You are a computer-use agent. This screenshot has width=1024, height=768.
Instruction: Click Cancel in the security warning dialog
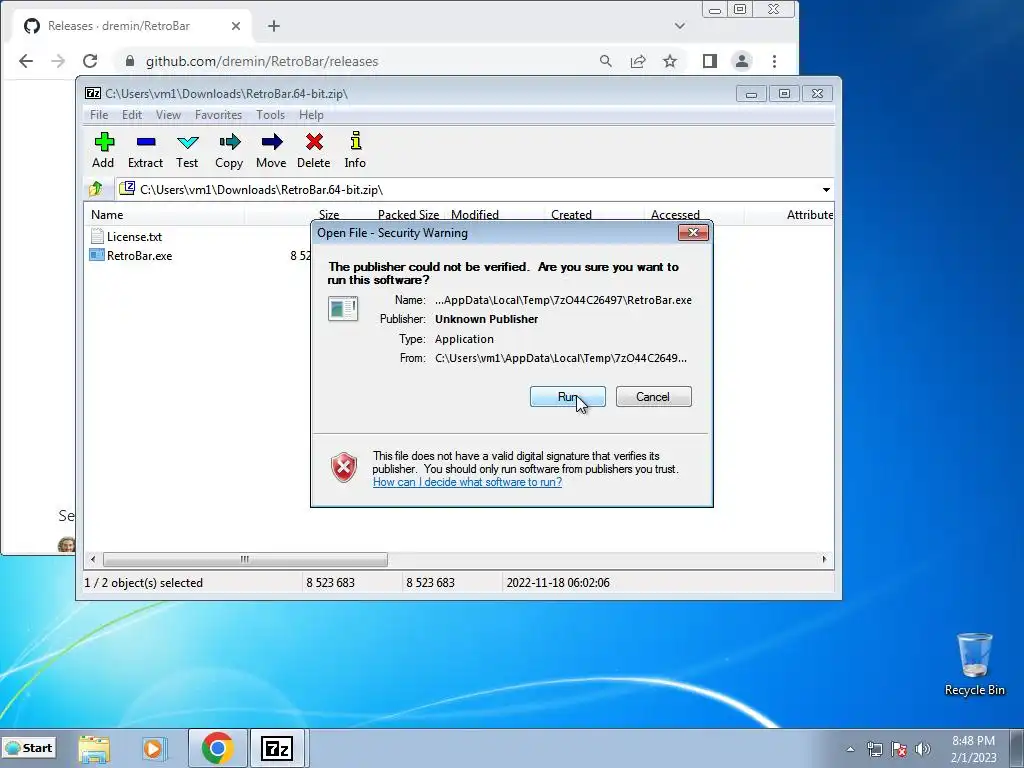pyautogui.click(x=653, y=396)
